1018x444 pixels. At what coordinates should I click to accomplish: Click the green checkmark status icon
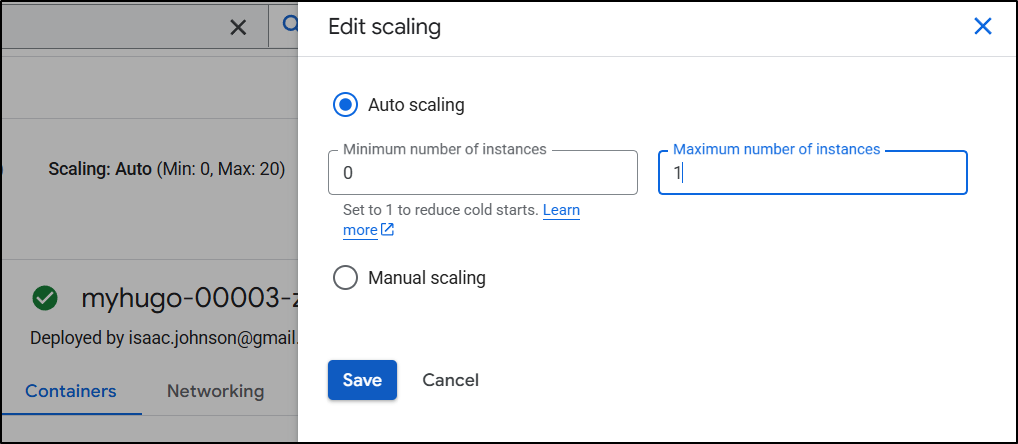(x=44, y=298)
